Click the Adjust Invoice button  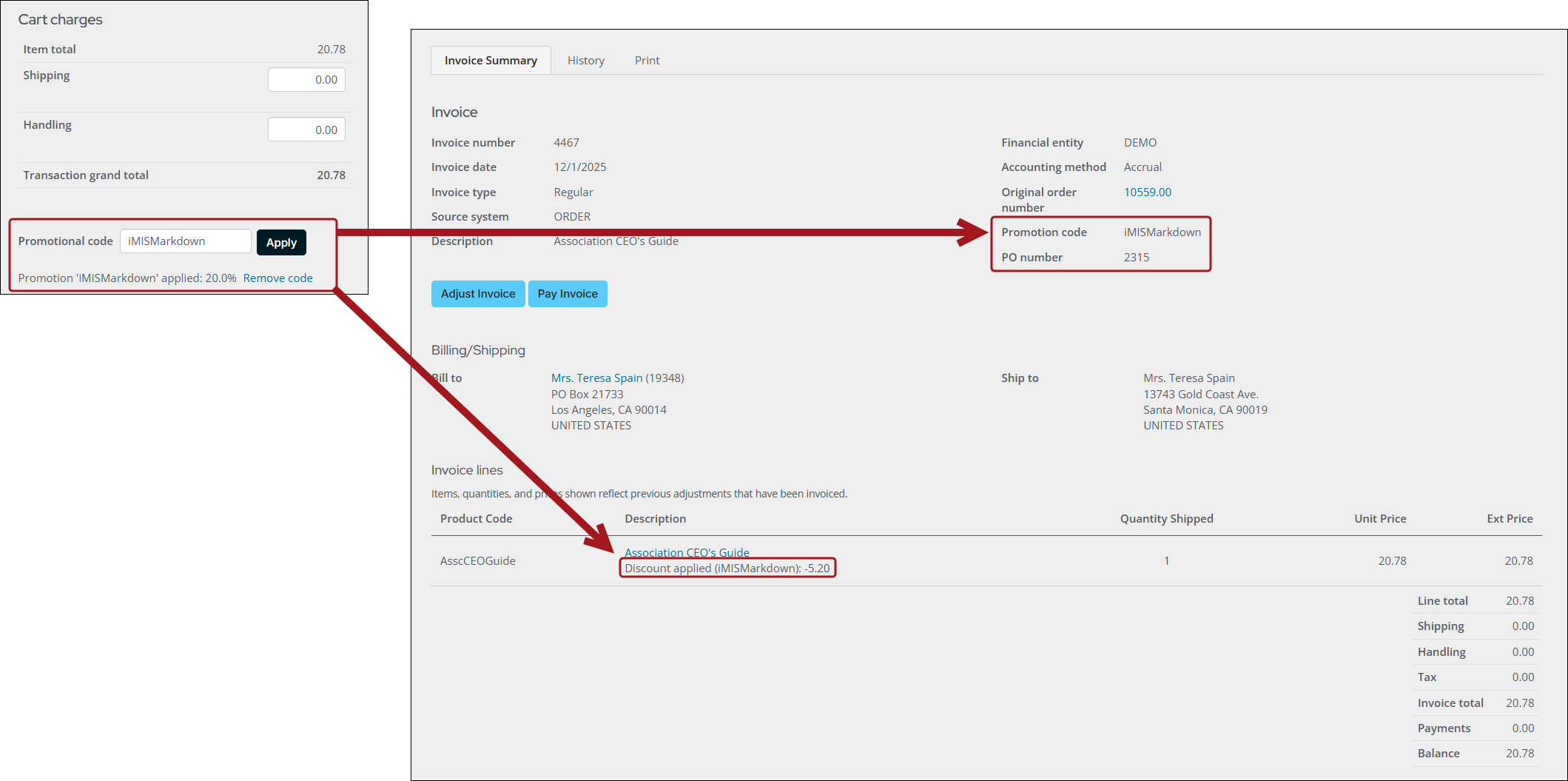[x=477, y=294]
